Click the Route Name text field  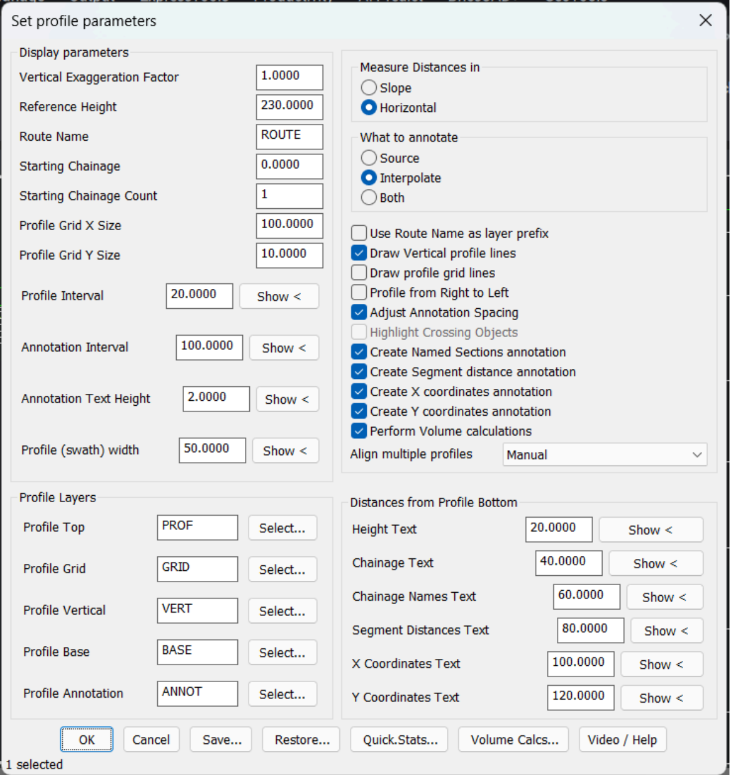[x=289, y=136]
